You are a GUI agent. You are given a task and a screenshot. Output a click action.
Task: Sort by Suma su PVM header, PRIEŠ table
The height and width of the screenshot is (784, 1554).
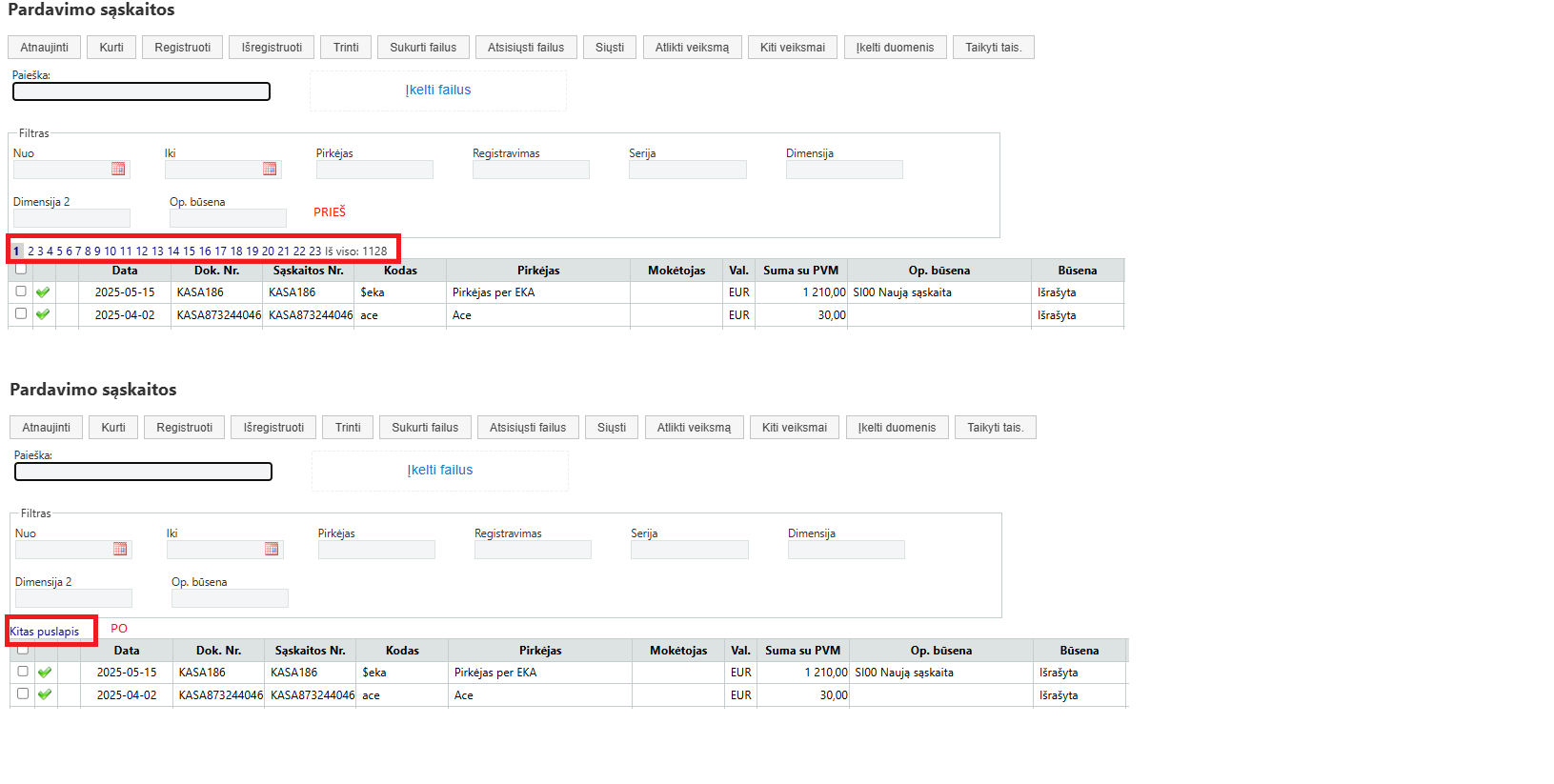point(801,271)
